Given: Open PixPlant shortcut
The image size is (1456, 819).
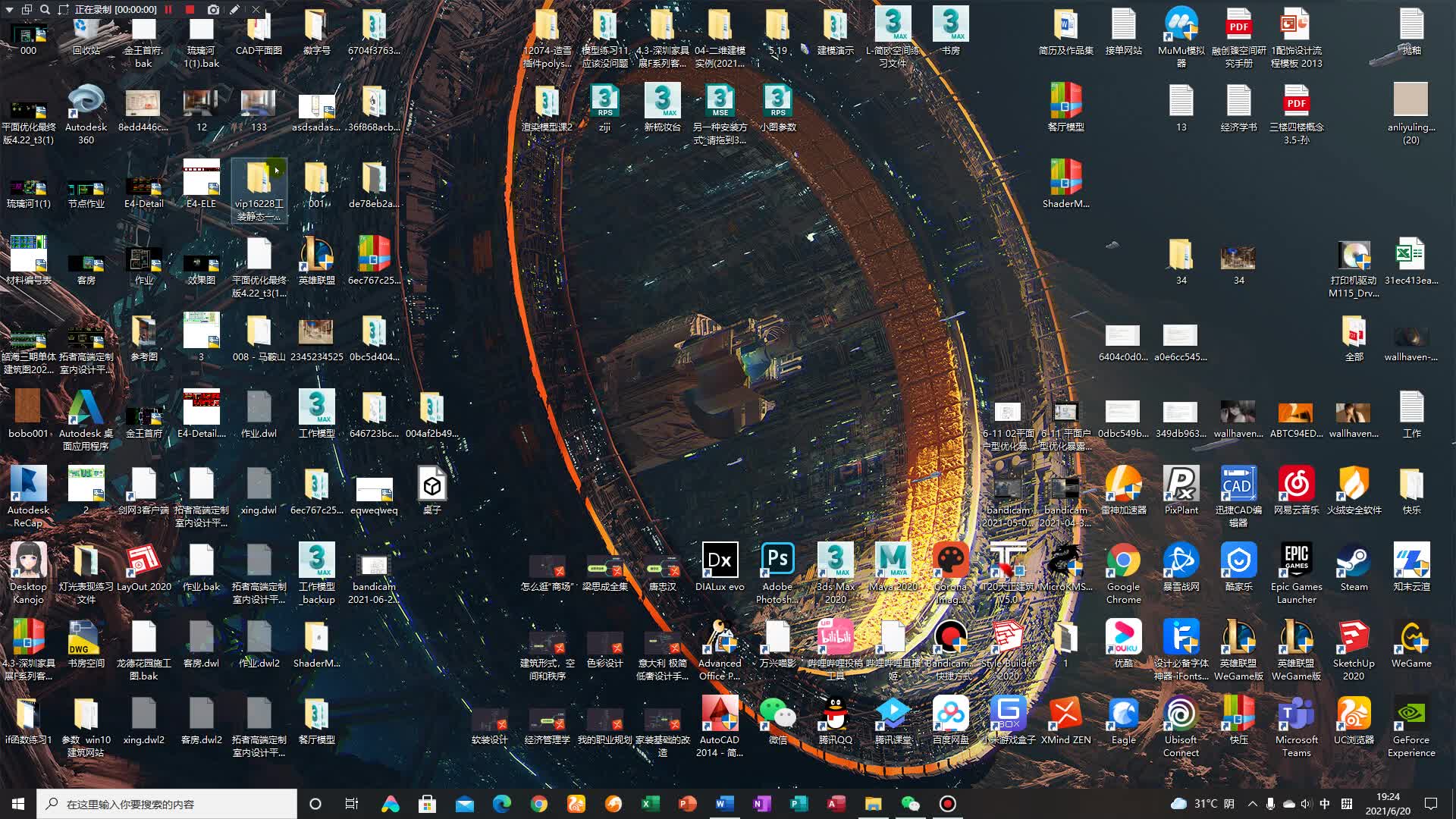Looking at the screenshot, I should coord(1181,491).
